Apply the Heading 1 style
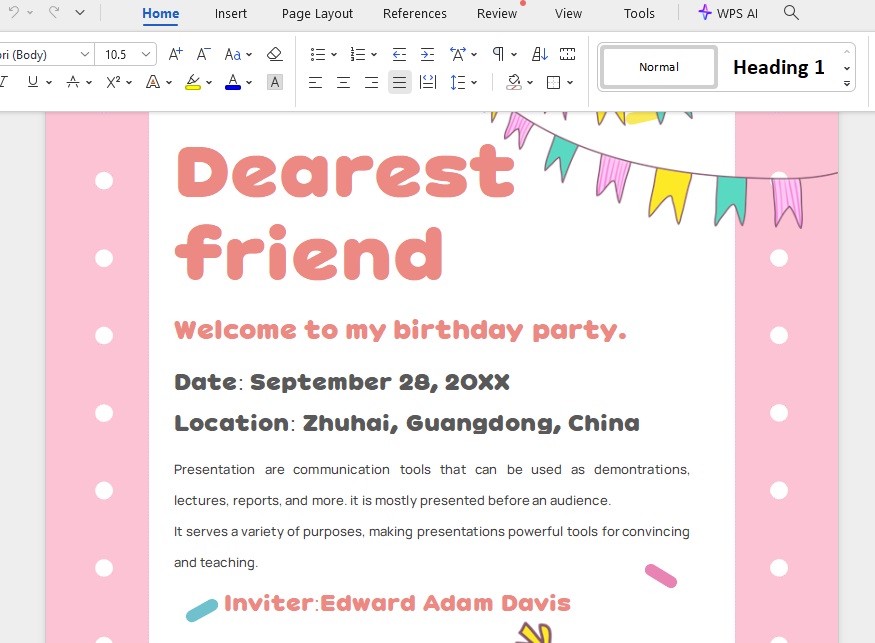The height and width of the screenshot is (643, 875). tap(778, 67)
